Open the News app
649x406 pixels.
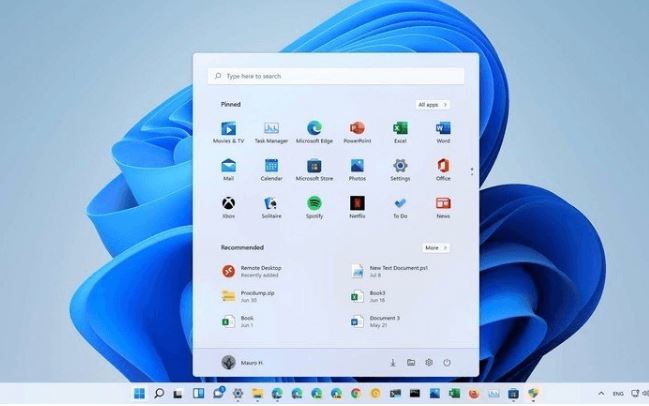[x=443, y=207]
